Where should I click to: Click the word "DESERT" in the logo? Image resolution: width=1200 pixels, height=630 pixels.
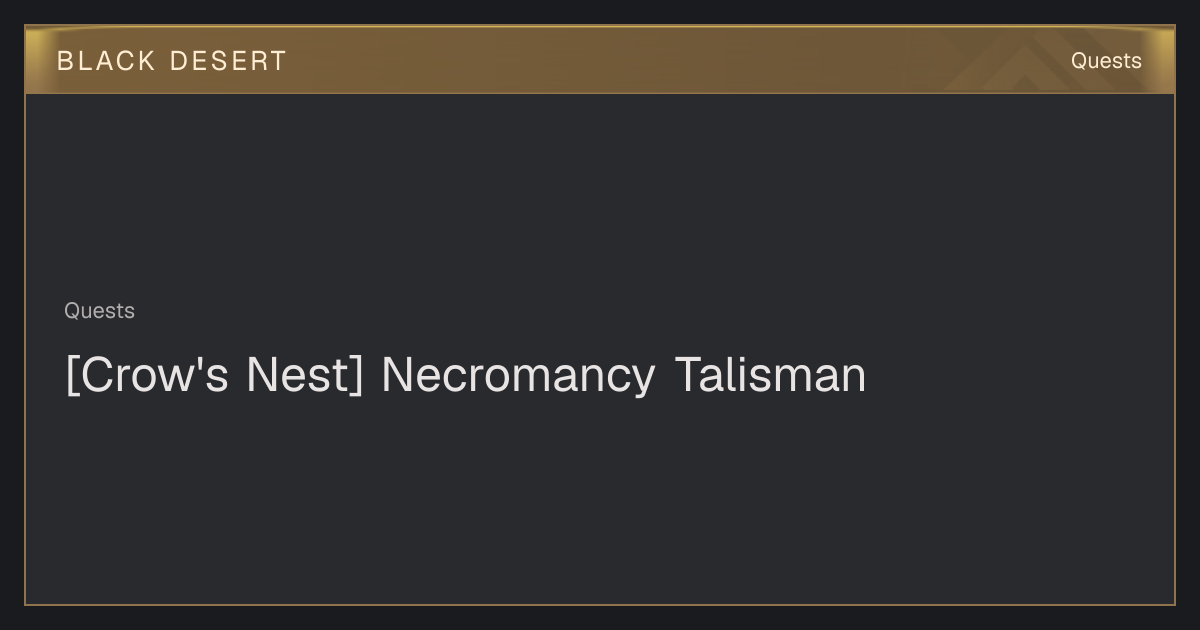coord(228,61)
